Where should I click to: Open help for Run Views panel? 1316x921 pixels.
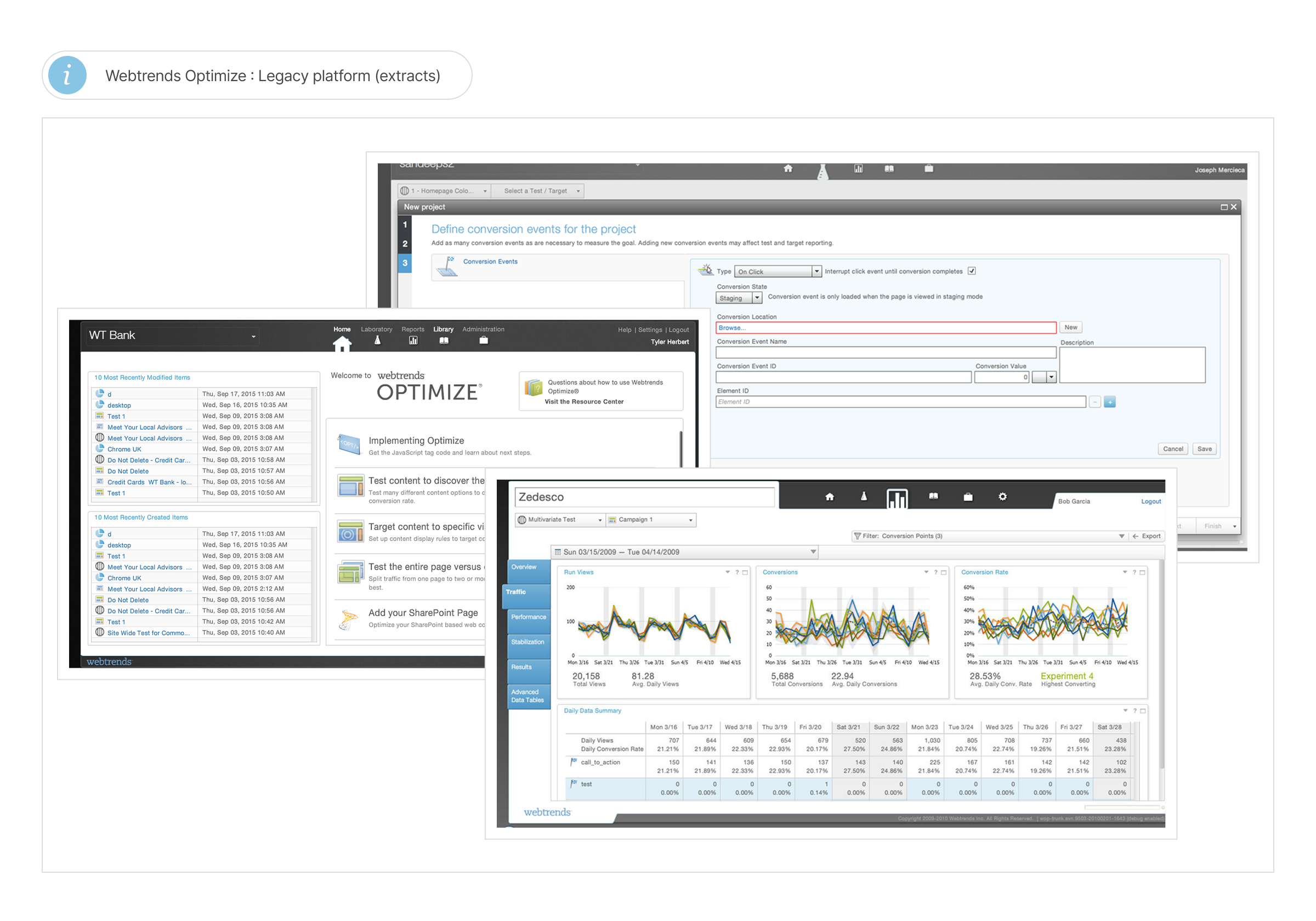[x=737, y=572]
